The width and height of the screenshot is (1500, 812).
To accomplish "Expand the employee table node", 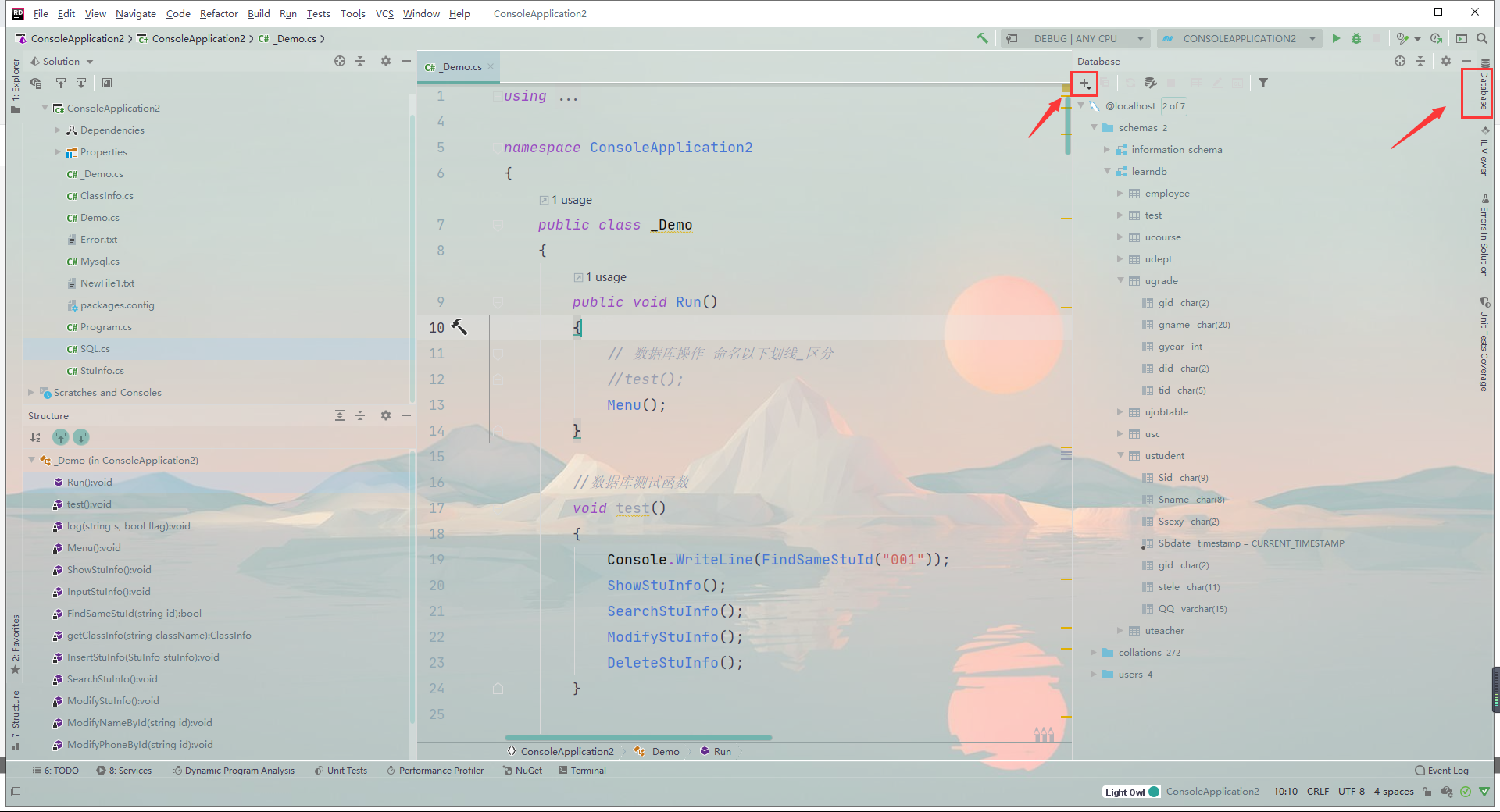I will (x=1120, y=193).
